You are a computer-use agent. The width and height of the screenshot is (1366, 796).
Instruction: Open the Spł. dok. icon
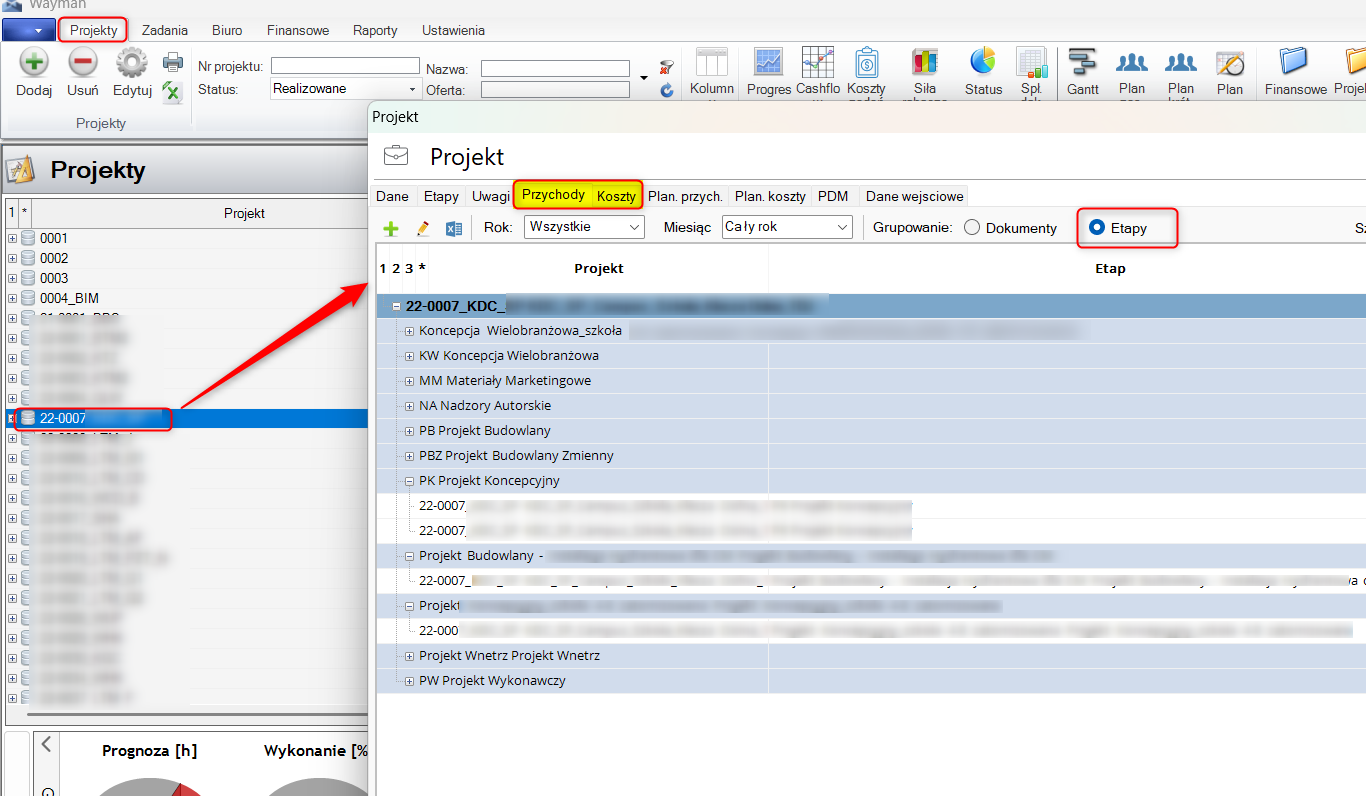tap(1031, 63)
